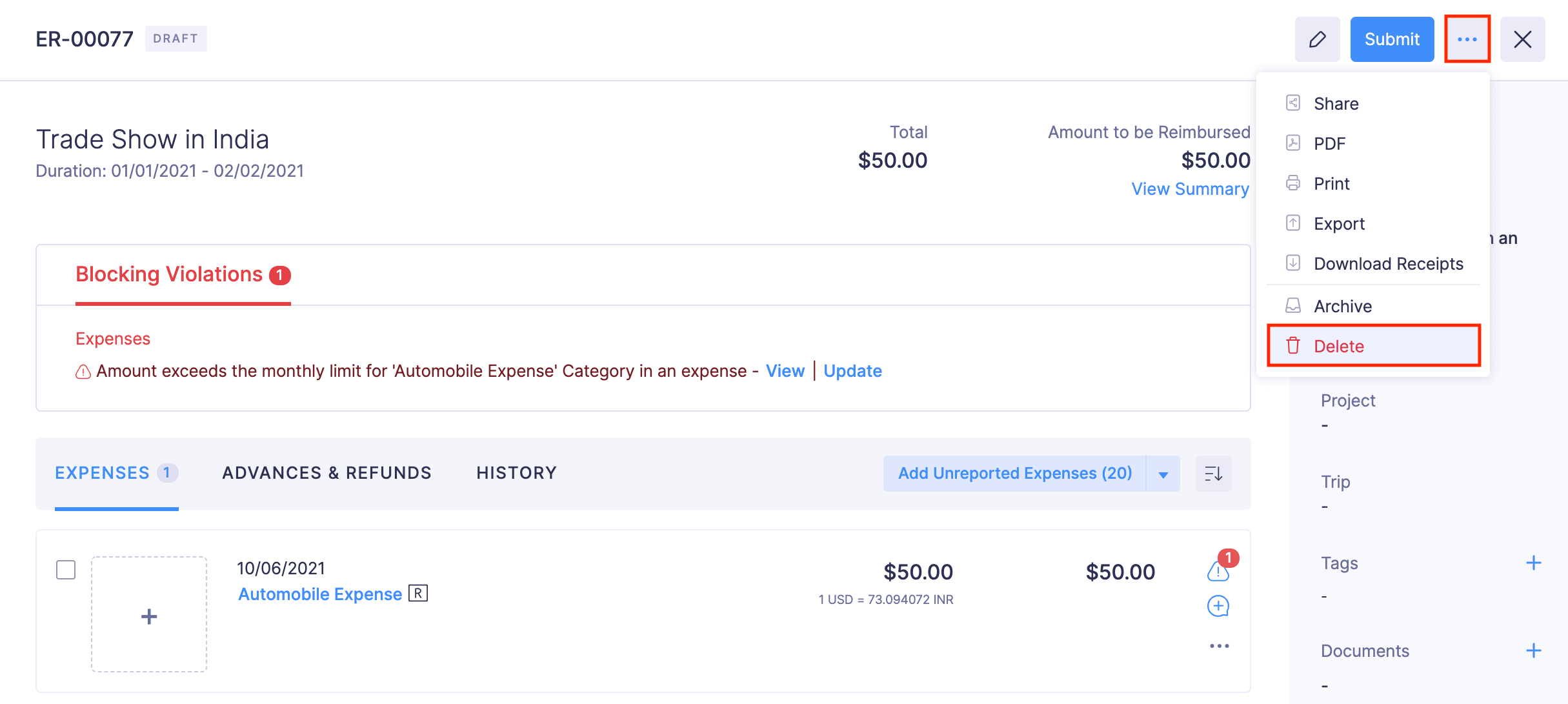Close the report with the X icon
The width and height of the screenshot is (1568, 704).
pyautogui.click(x=1522, y=39)
